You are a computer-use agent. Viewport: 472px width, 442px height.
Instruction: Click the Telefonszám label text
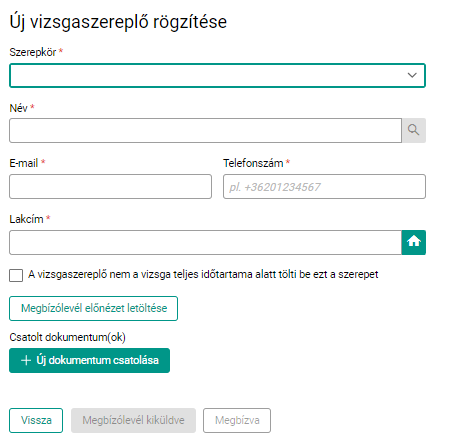click(x=253, y=163)
